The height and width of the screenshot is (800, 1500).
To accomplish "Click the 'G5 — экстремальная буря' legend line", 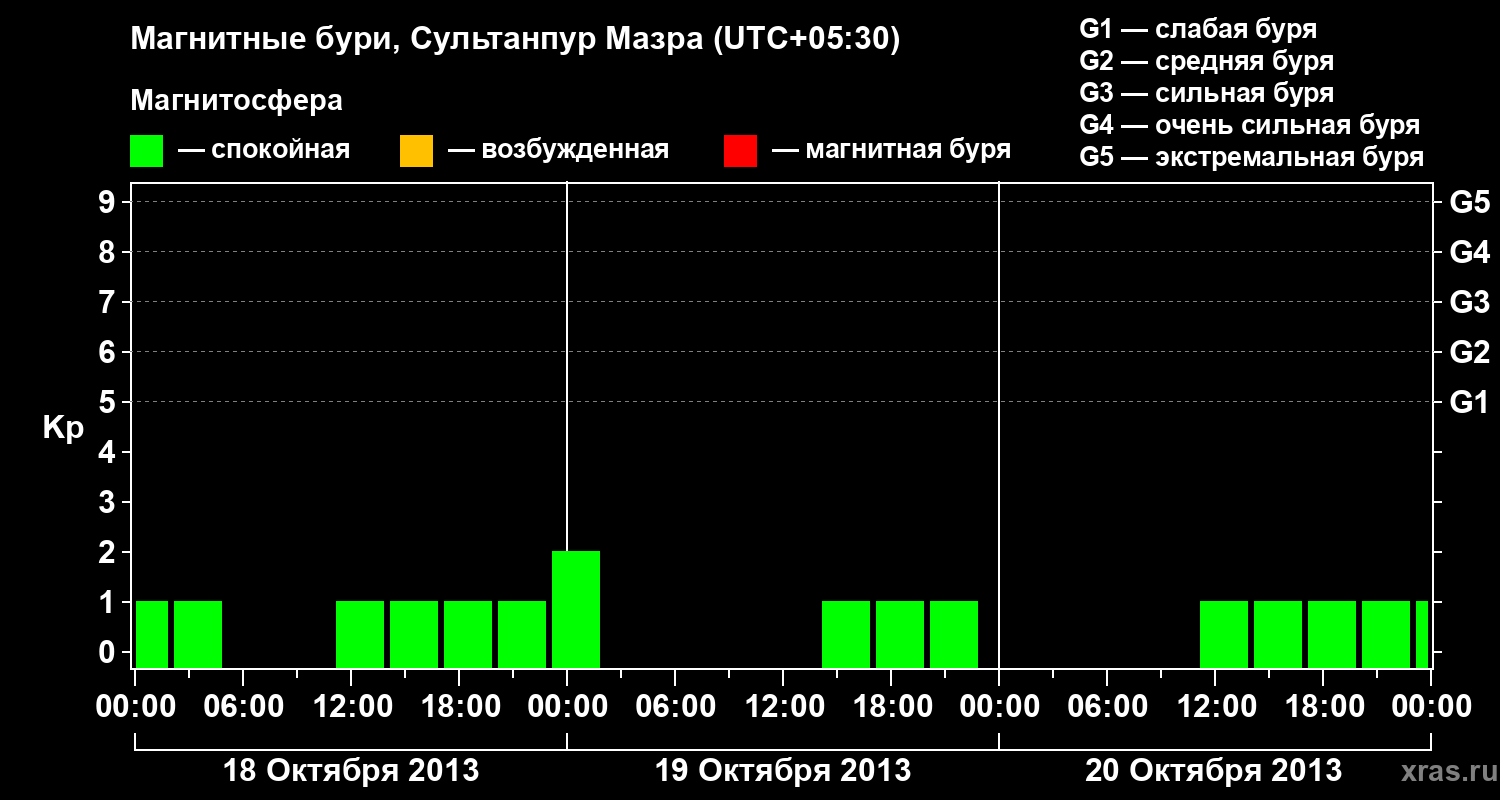I will [1252, 157].
